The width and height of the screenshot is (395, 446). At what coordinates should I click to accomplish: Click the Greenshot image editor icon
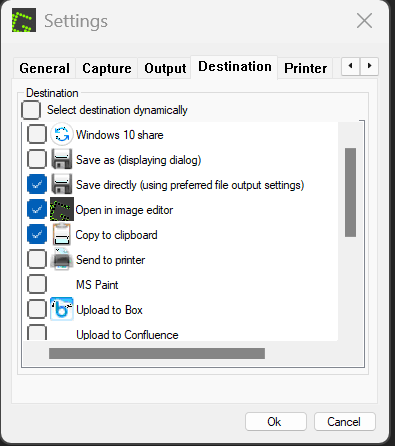tap(62, 209)
